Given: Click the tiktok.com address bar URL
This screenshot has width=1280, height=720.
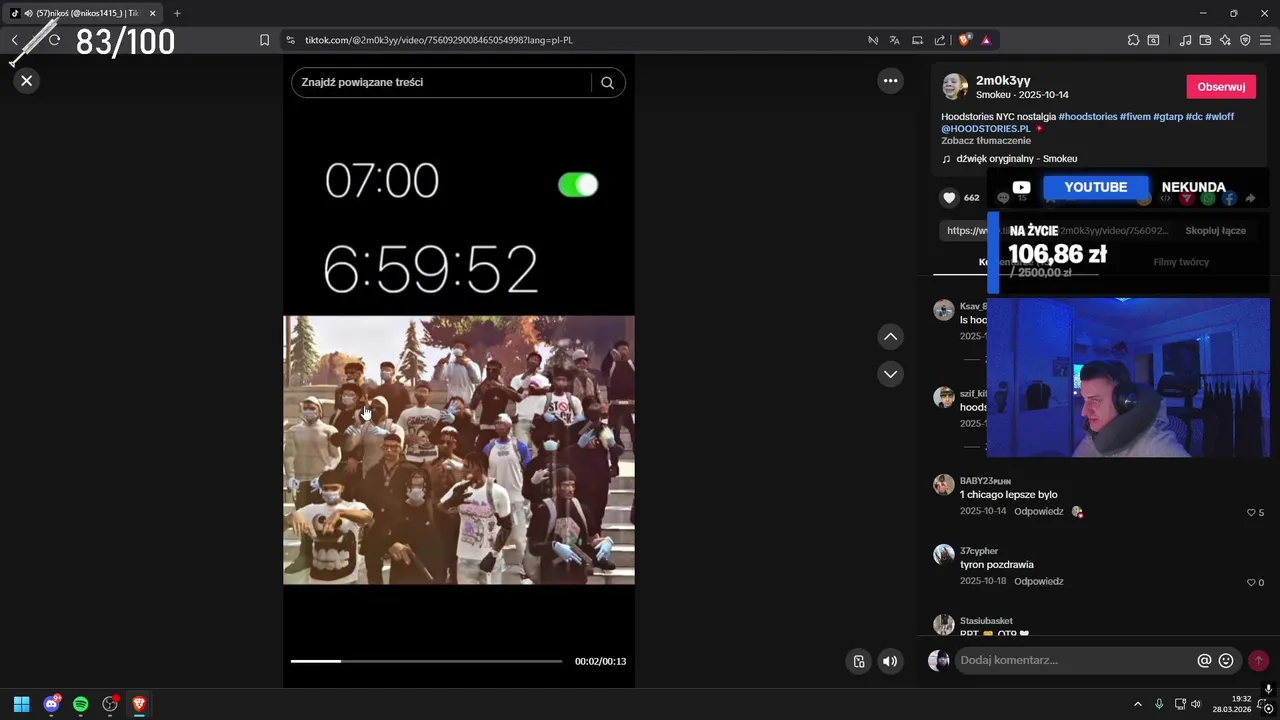Looking at the screenshot, I should 438,40.
